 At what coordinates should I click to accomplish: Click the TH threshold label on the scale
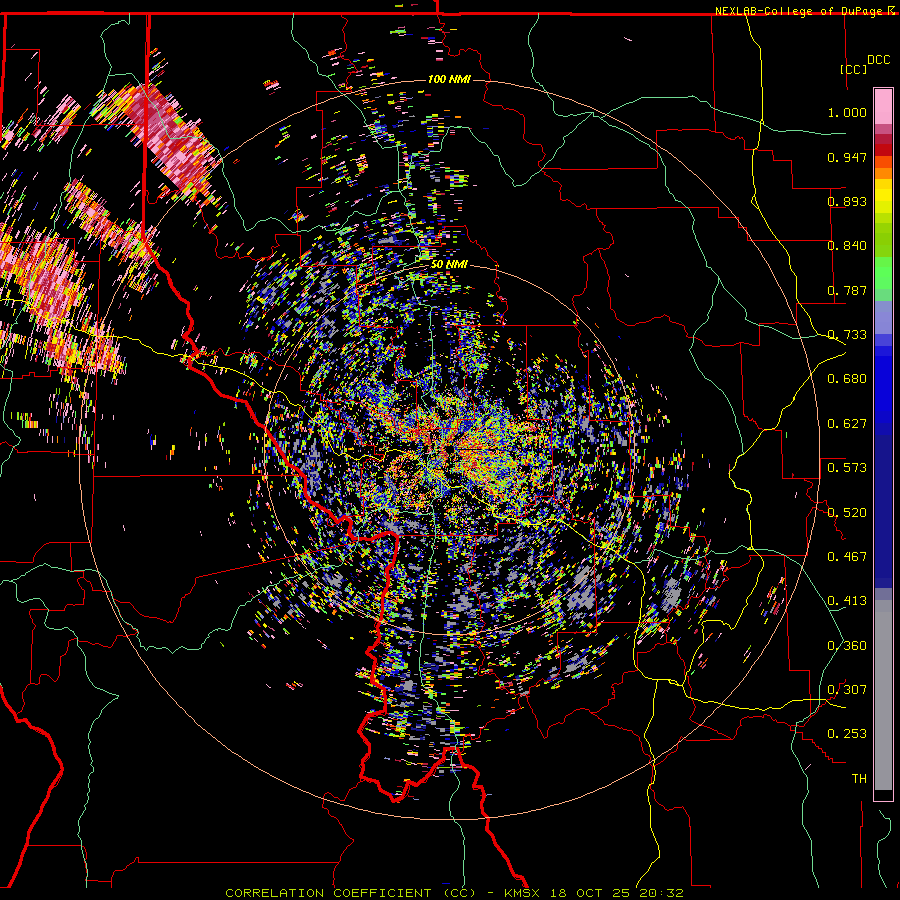point(859,779)
